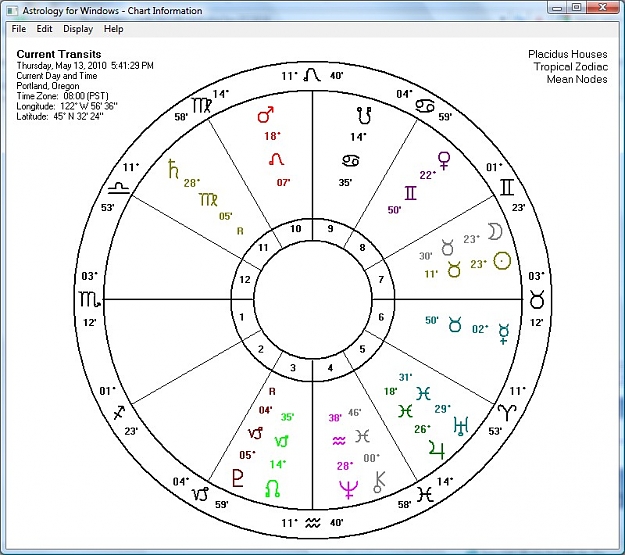The image size is (625, 555).
Task: Click the gray Taurus sign beside the Moon
Action: pyautogui.click(x=448, y=247)
